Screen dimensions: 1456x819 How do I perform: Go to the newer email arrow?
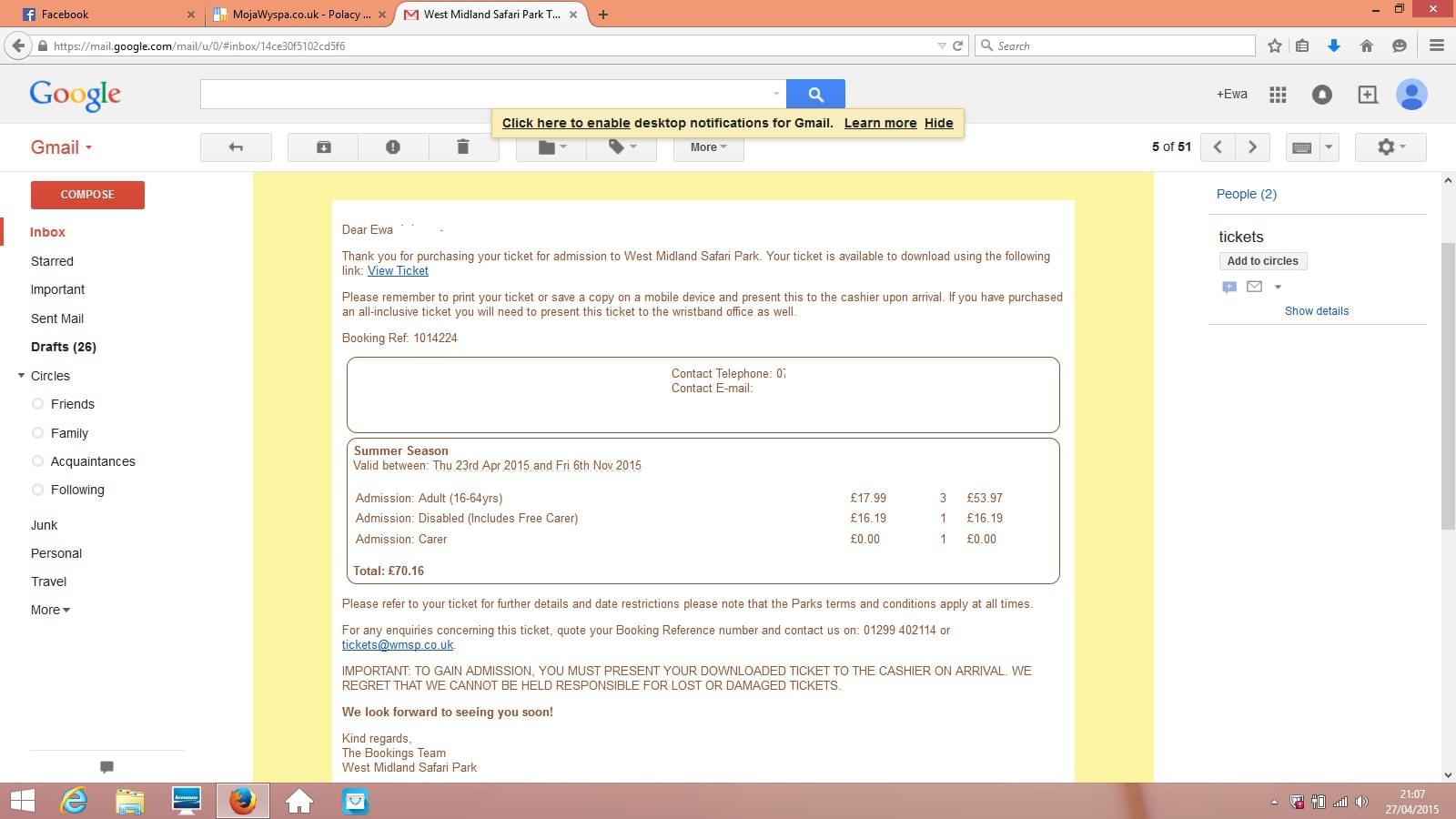(1218, 147)
